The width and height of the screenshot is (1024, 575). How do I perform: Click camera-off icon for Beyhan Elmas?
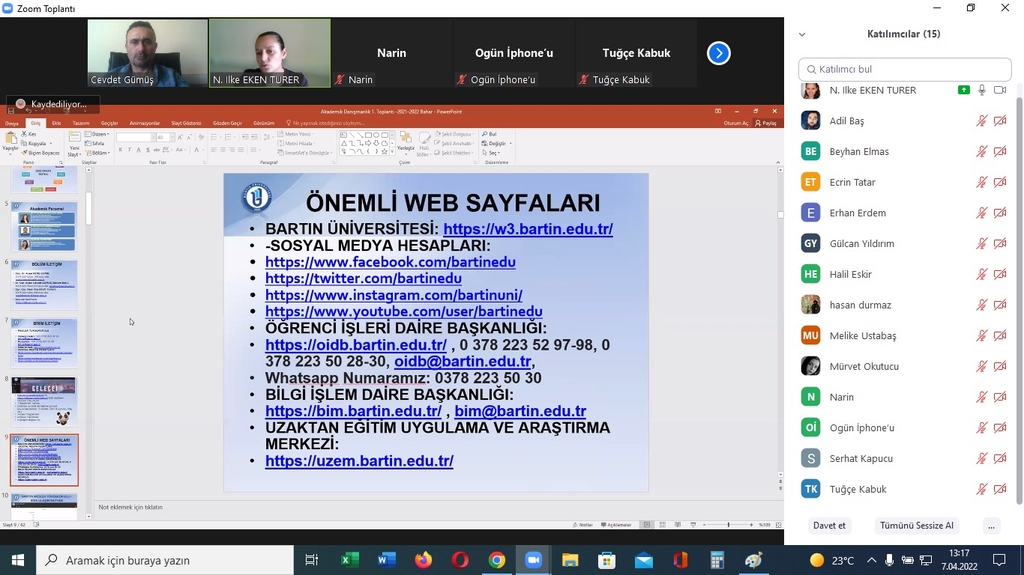(1000, 152)
